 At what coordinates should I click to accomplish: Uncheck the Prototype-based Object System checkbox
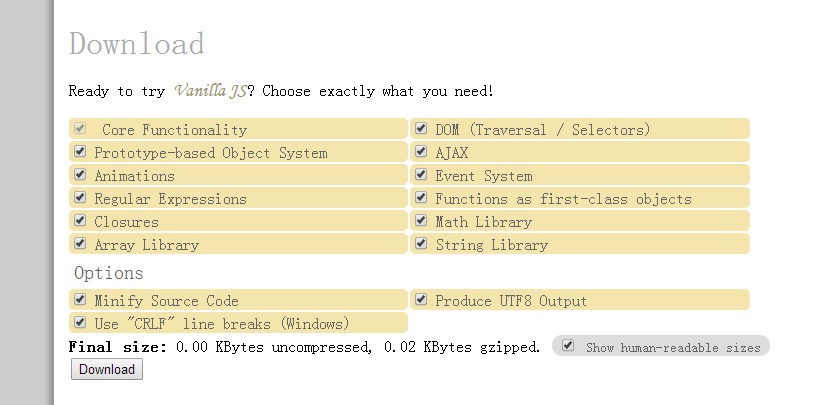point(80,151)
